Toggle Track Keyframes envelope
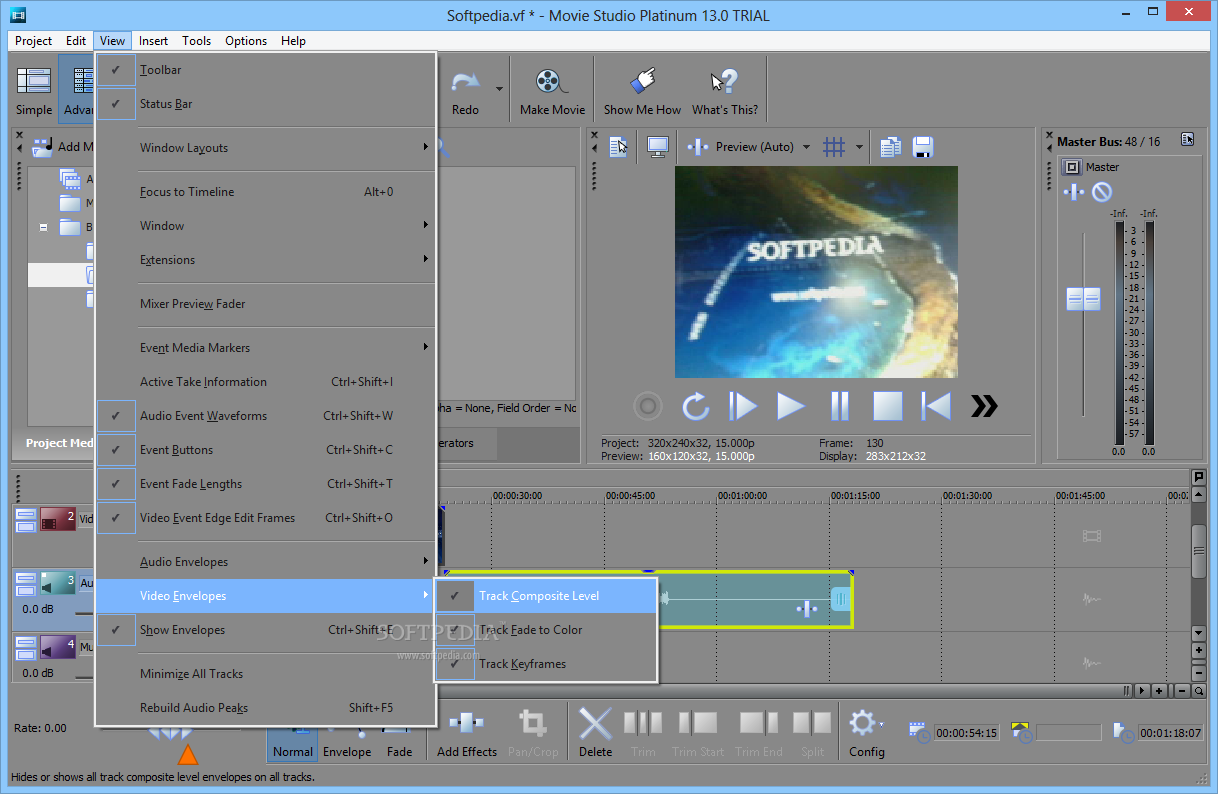 pos(545,664)
